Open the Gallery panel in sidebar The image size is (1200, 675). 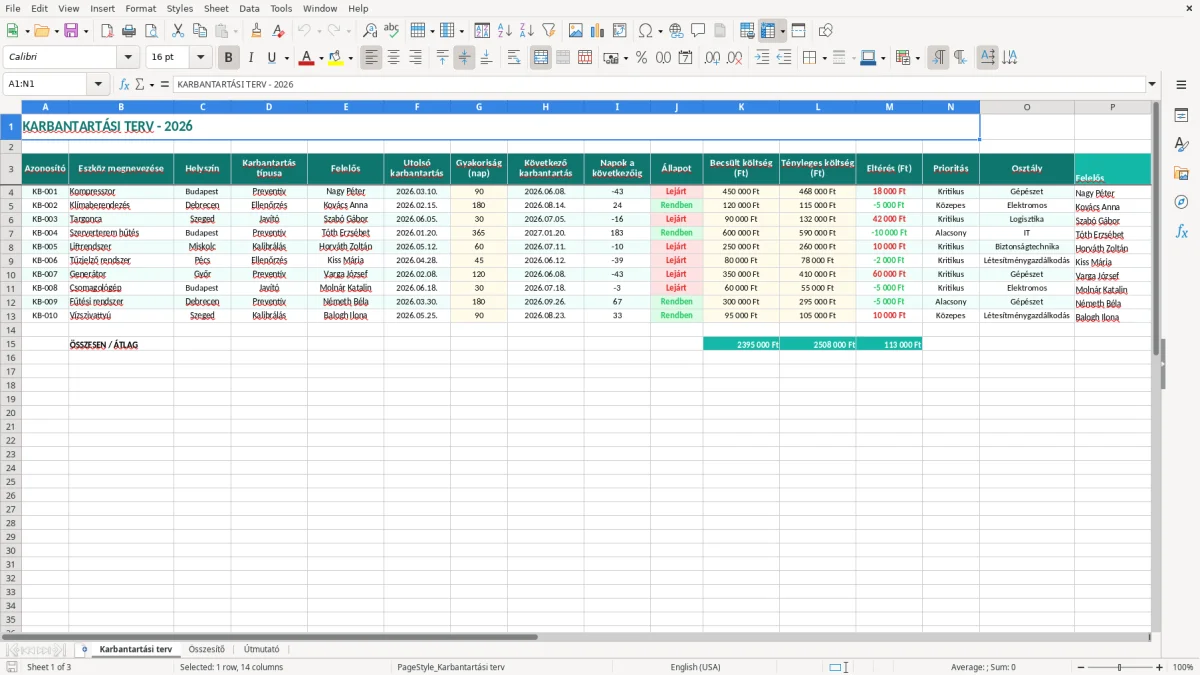(x=1181, y=173)
